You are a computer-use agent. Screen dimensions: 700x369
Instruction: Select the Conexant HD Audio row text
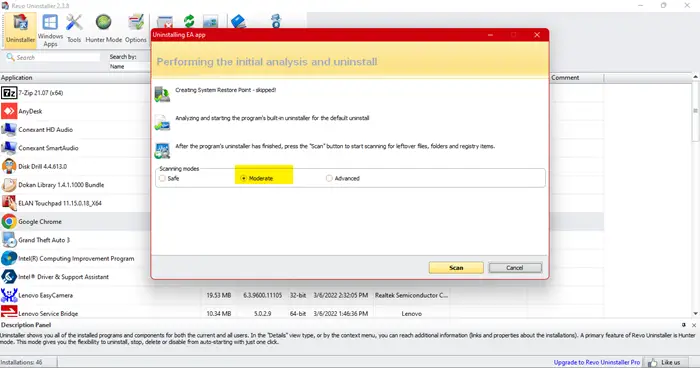46,129
